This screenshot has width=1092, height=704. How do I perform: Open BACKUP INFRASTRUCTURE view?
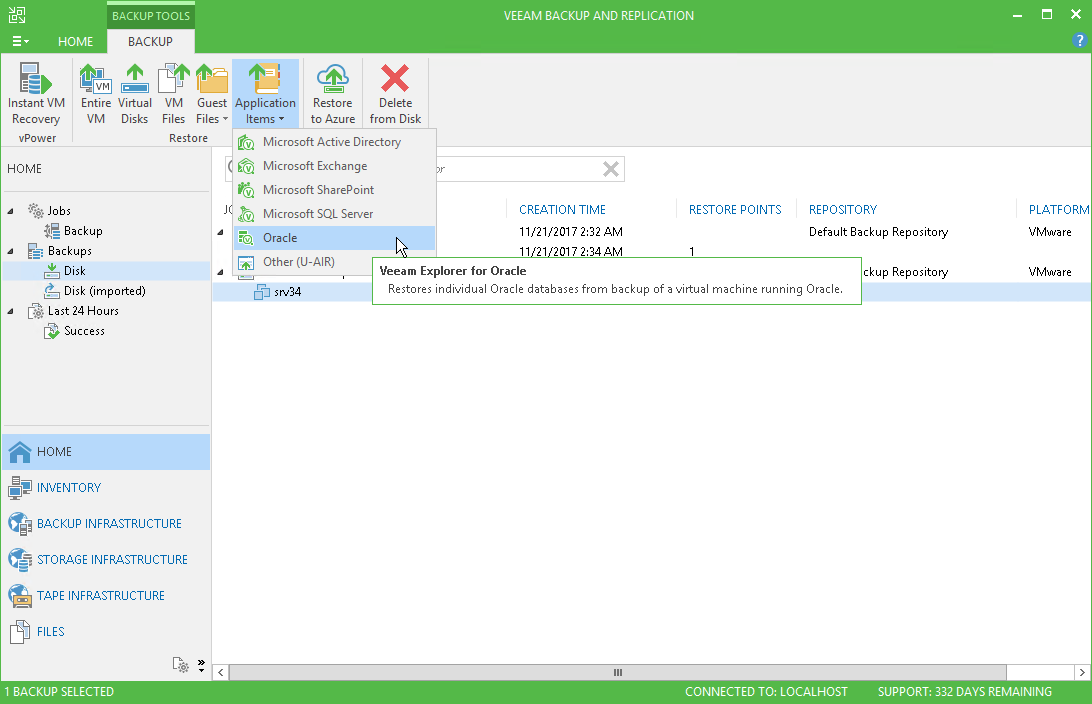(x=107, y=524)
